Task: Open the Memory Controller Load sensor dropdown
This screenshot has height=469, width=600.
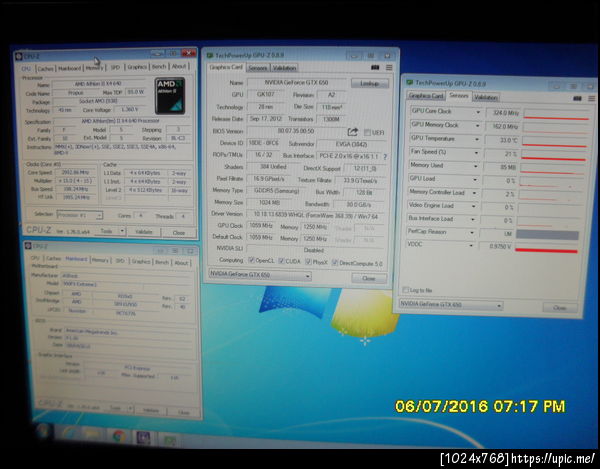Action: 474,193
